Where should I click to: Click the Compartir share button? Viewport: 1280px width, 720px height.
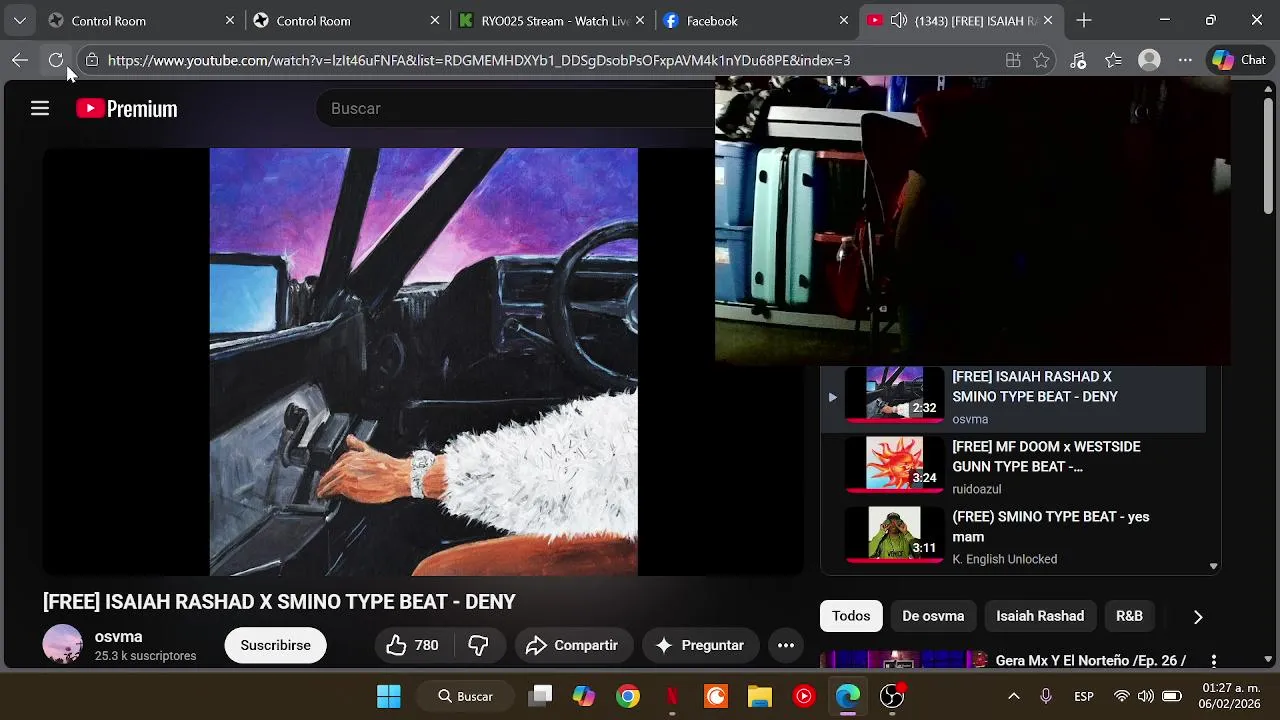tap(572, 645)
